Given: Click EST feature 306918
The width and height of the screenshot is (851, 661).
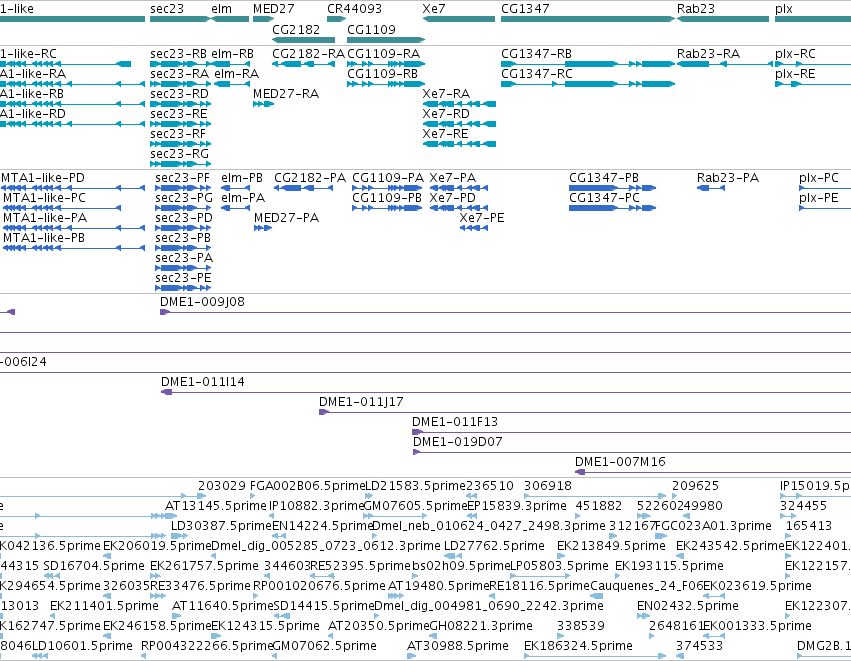Looking at the screenshot, I should click(x=548, y=486).
